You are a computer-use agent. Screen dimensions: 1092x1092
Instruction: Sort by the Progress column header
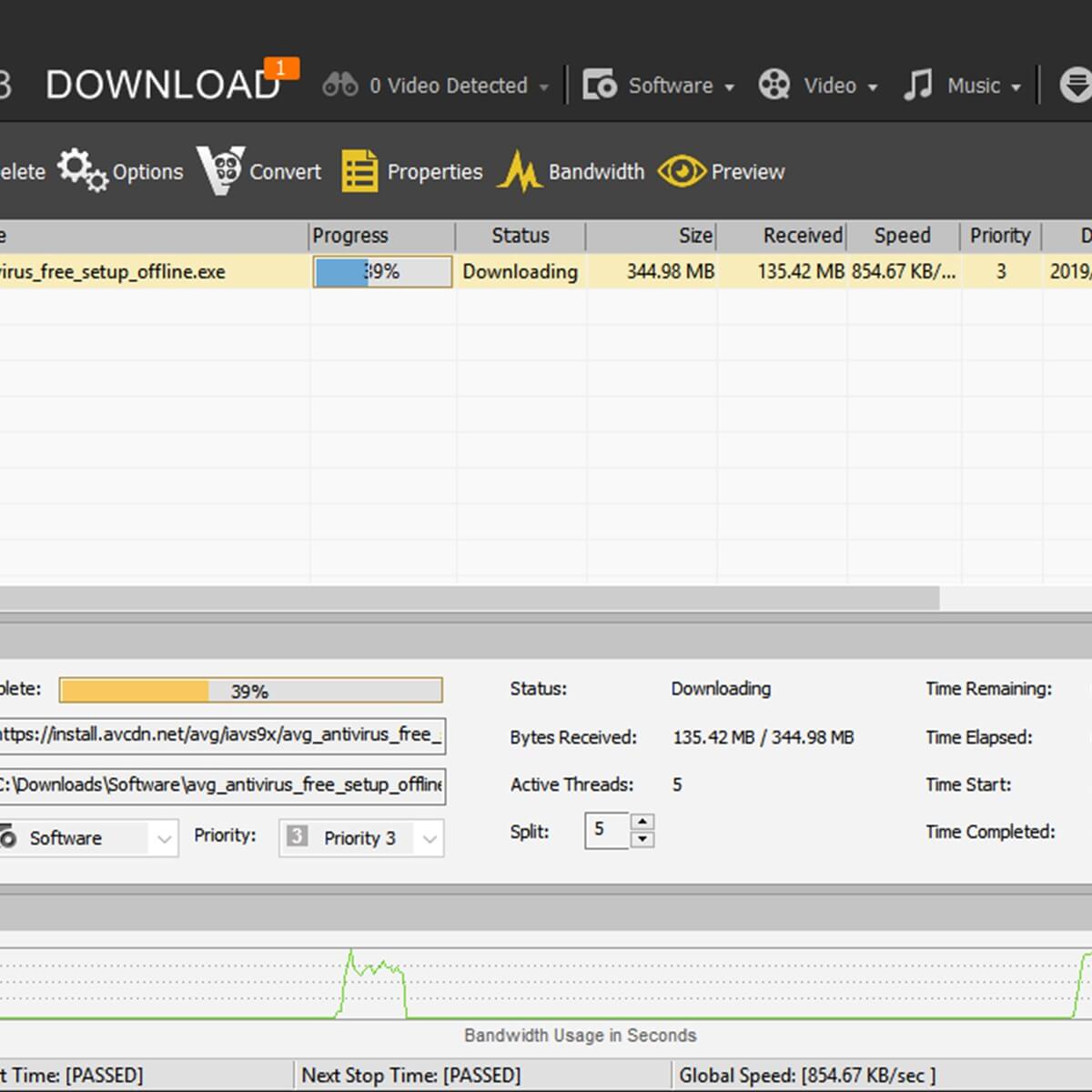tap(382, 236)
